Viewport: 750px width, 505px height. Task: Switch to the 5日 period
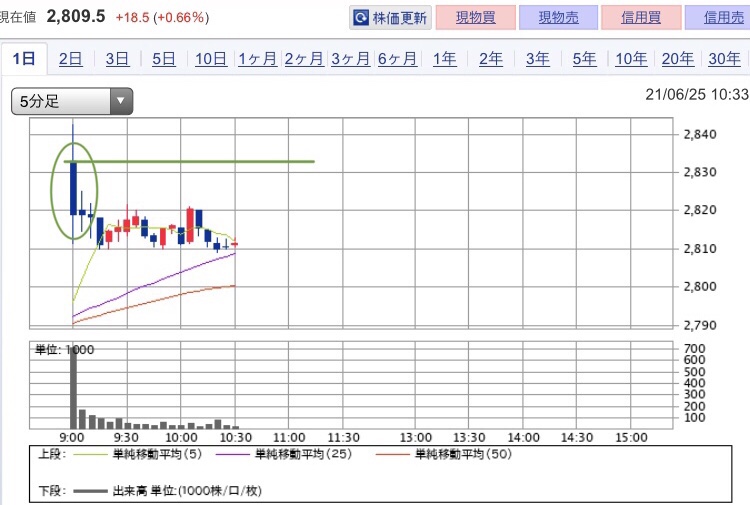pos(164,59)
